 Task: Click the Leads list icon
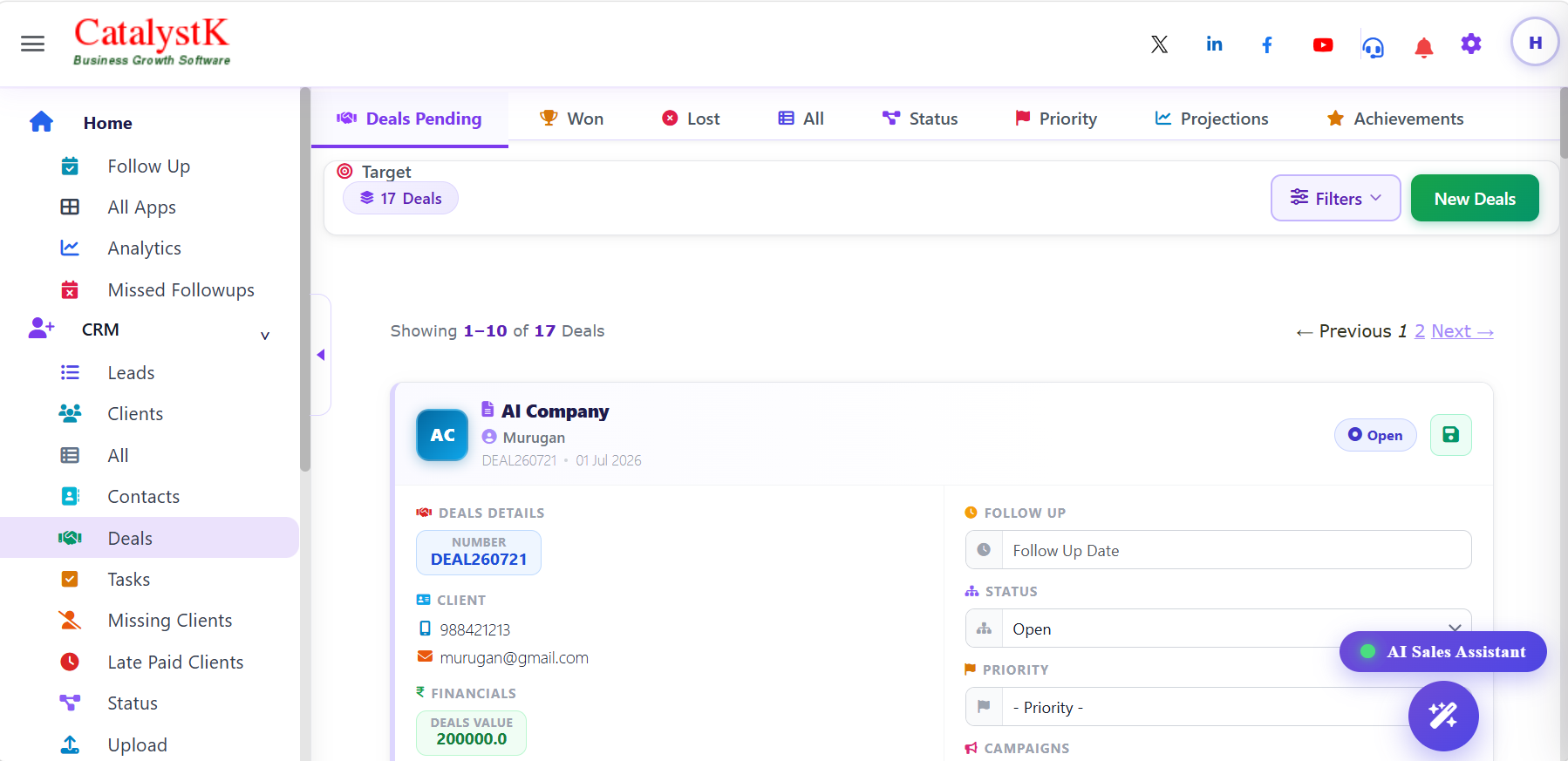[70, 372]
